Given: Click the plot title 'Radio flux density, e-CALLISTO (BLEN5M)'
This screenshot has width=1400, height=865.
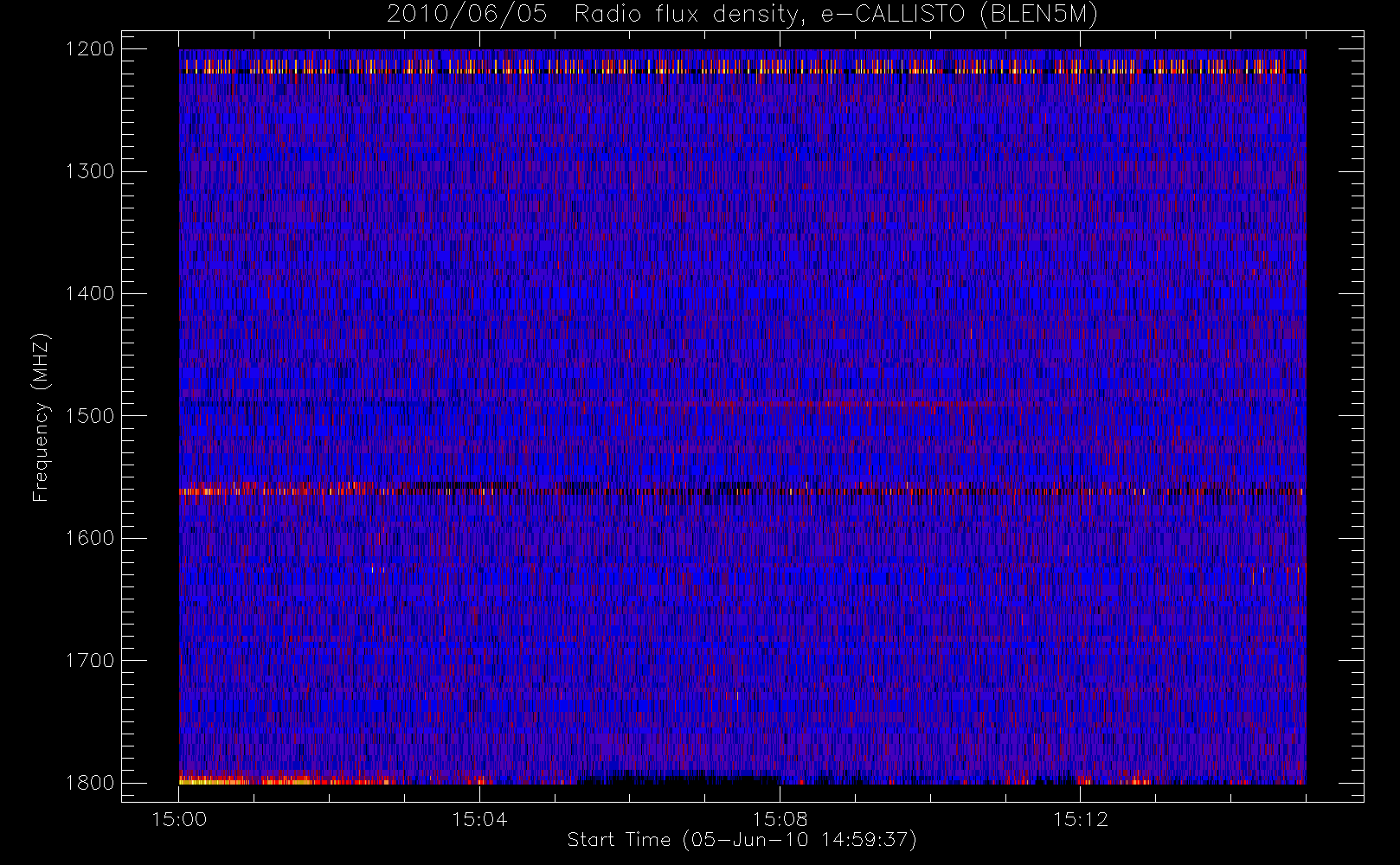Looking at the screenshot, I should [836, 15].
